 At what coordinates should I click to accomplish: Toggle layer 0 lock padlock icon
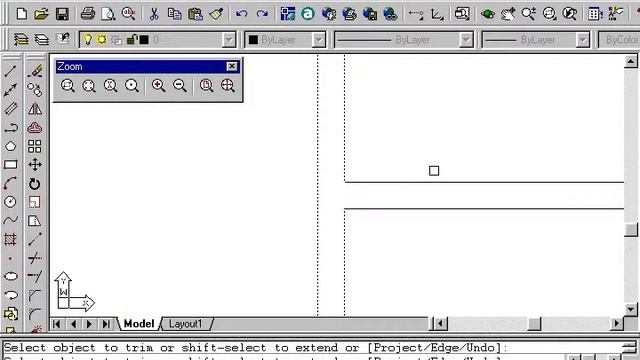131,40
